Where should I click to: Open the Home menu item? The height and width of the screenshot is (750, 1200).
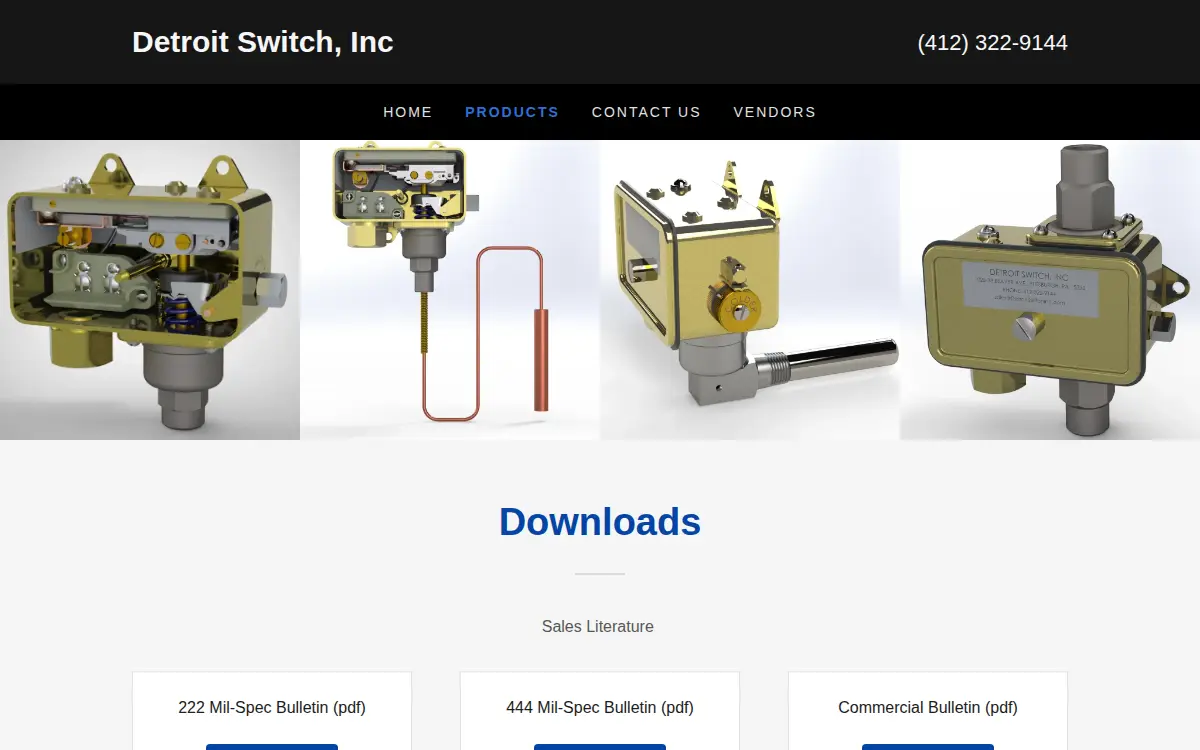408,112
